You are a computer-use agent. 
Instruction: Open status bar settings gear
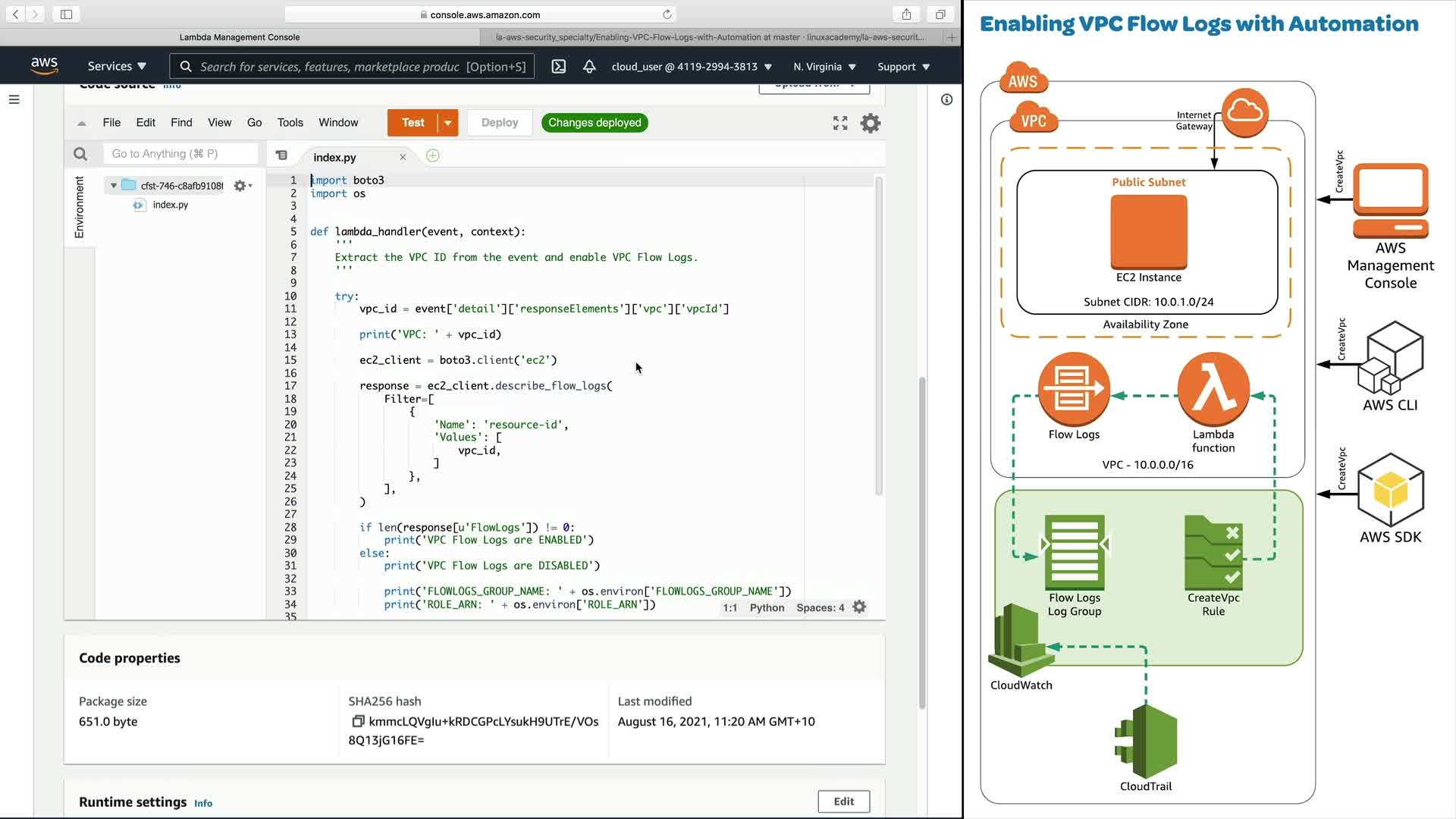tap(859, 607)
